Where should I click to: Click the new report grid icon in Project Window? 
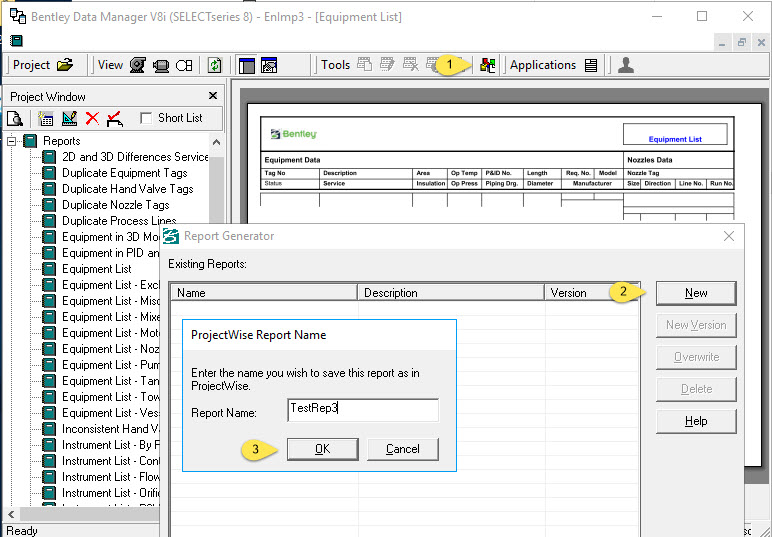click(x=46, y=118)
